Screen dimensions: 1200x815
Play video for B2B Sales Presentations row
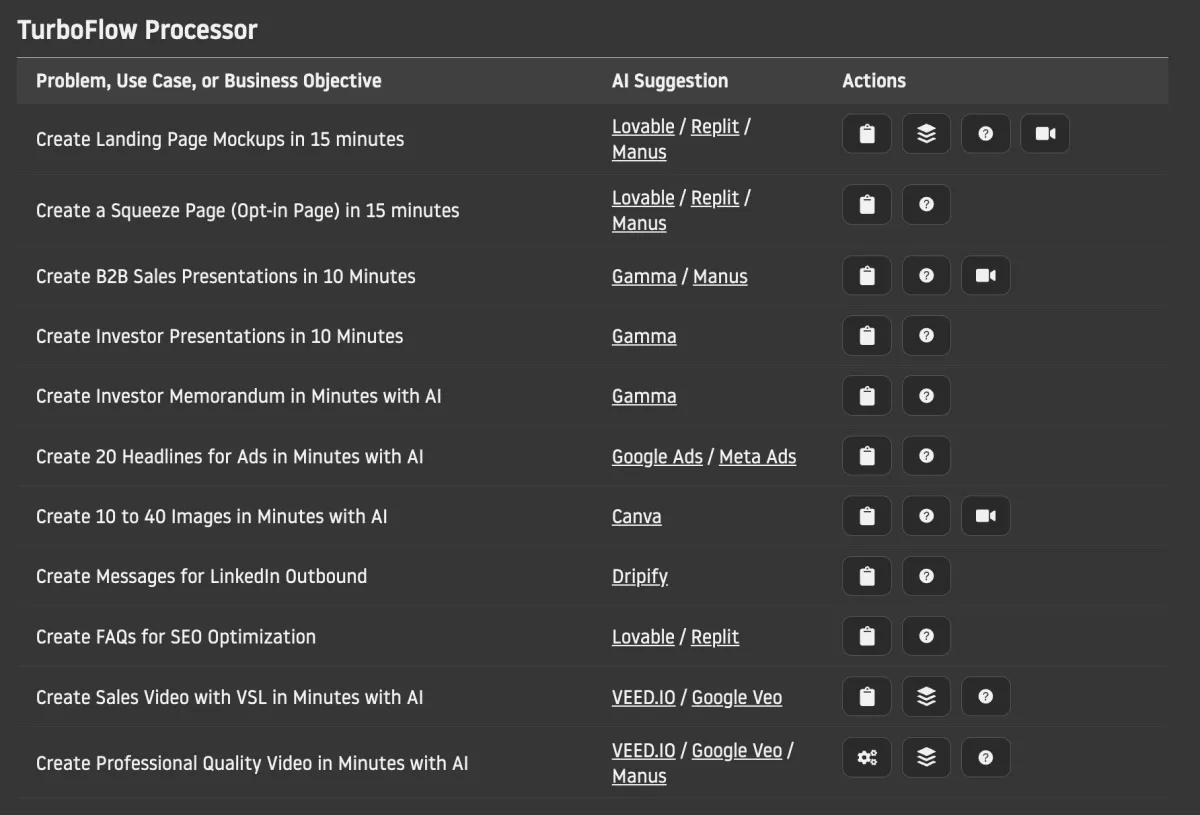click(986, 276)
